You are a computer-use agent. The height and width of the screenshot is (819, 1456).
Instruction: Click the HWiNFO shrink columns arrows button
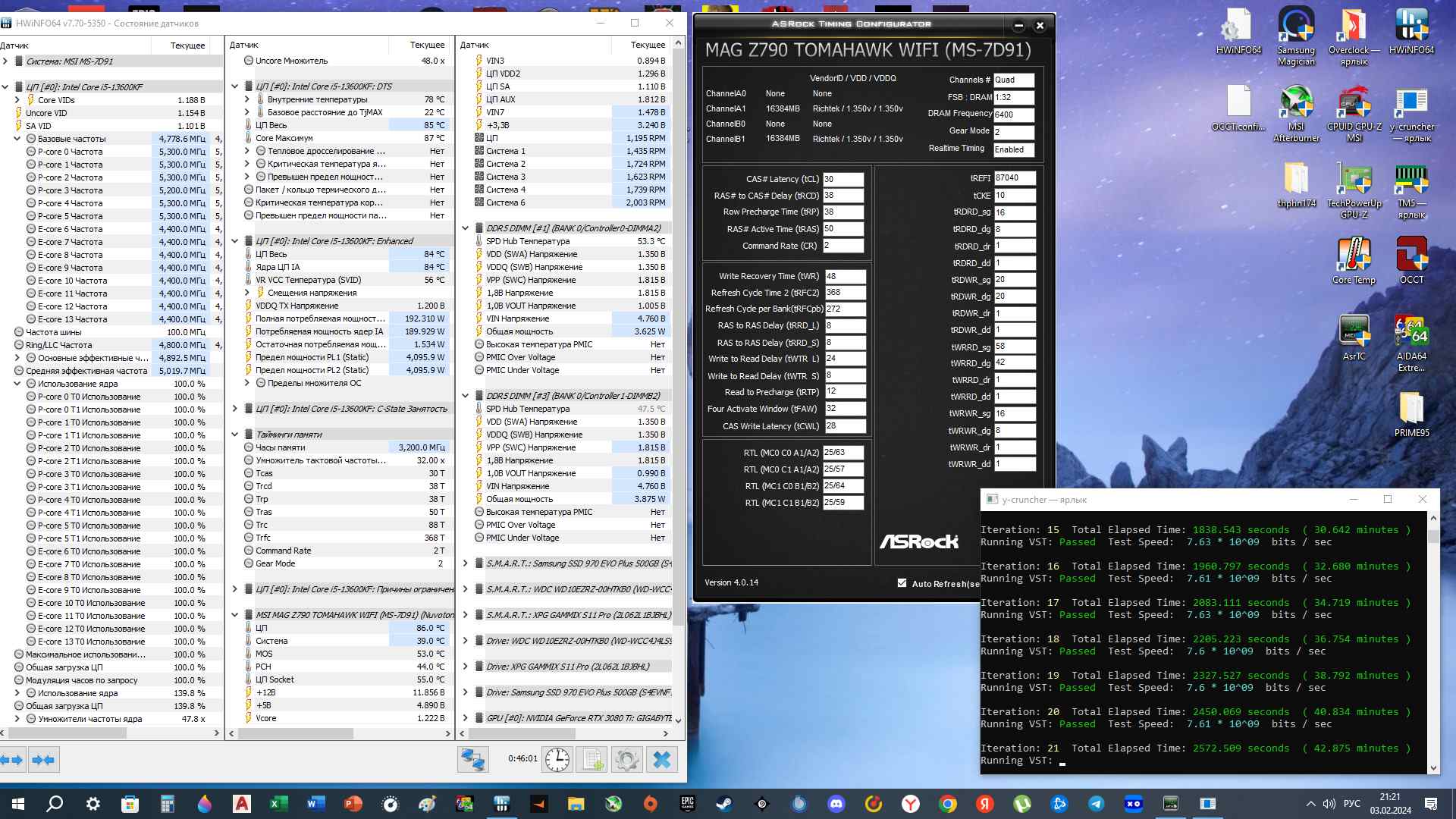pos(43,760)
